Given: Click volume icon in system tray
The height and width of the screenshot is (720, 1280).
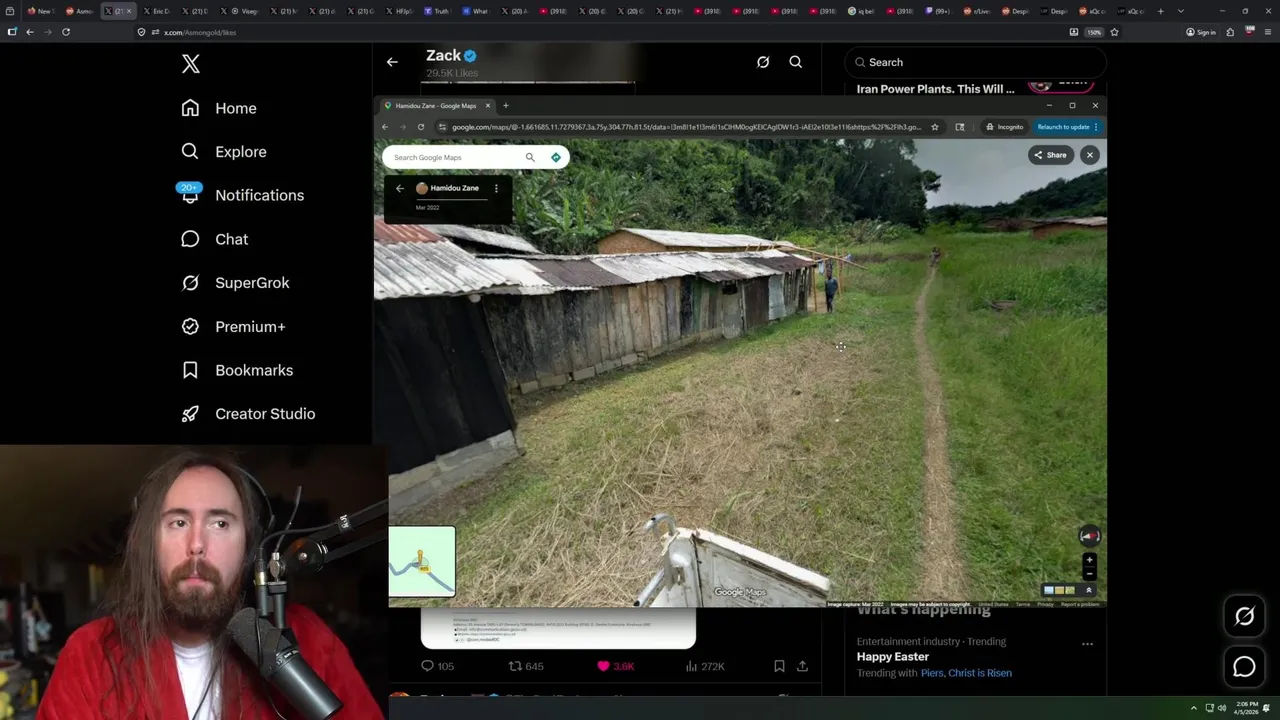Looking at the screenshot, I should click(x=1221, y=708).
